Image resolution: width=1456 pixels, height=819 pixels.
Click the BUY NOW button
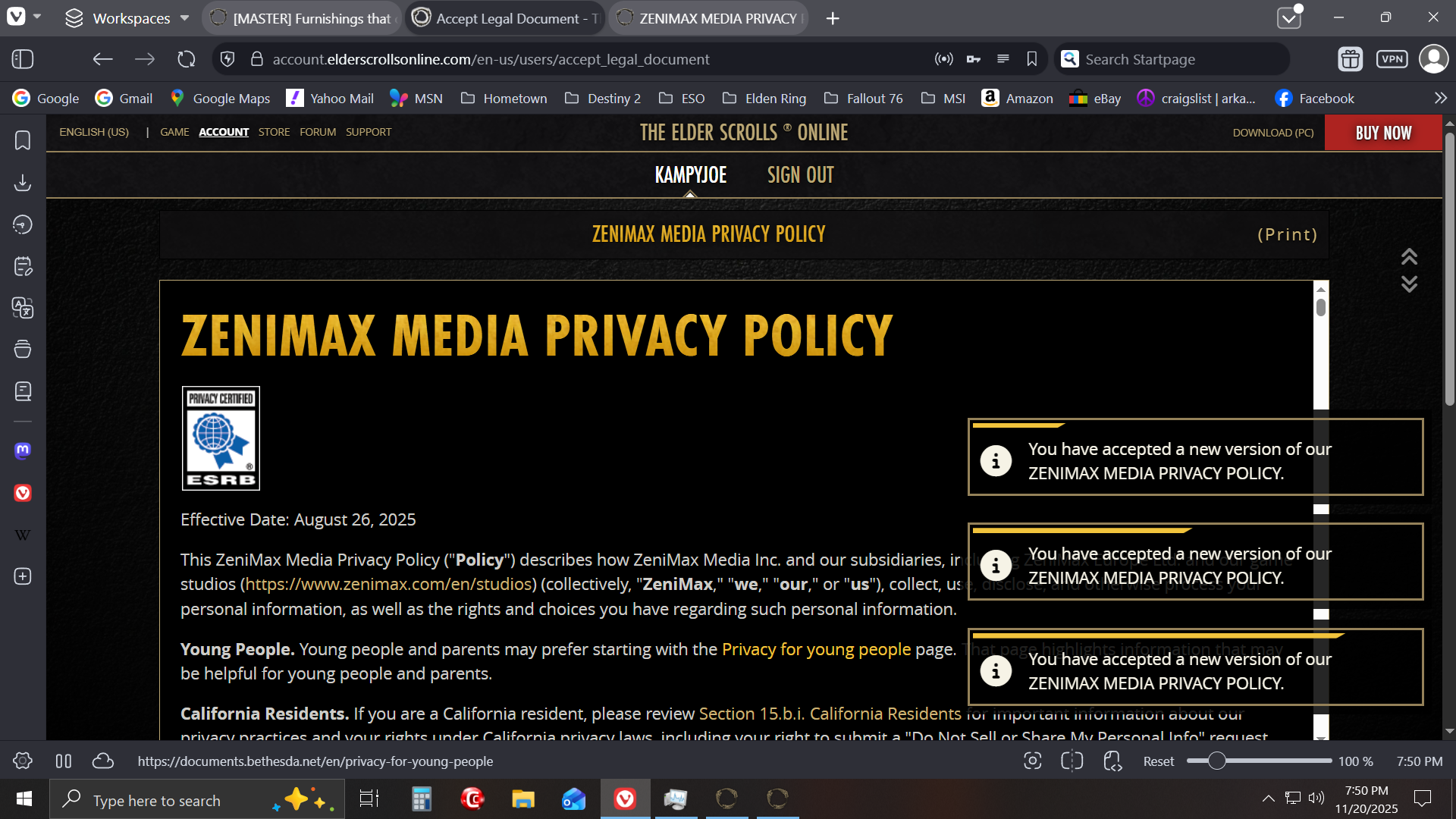(1382, 133)
